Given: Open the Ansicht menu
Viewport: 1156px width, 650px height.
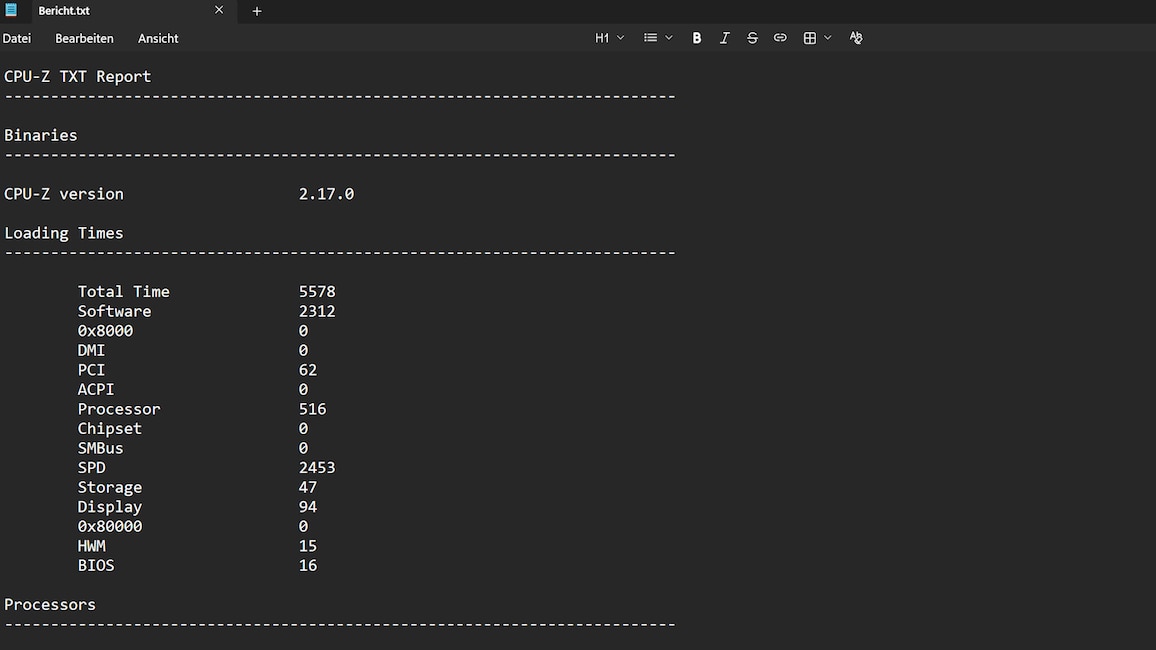Looking at the screenshot, I should 158,38.
